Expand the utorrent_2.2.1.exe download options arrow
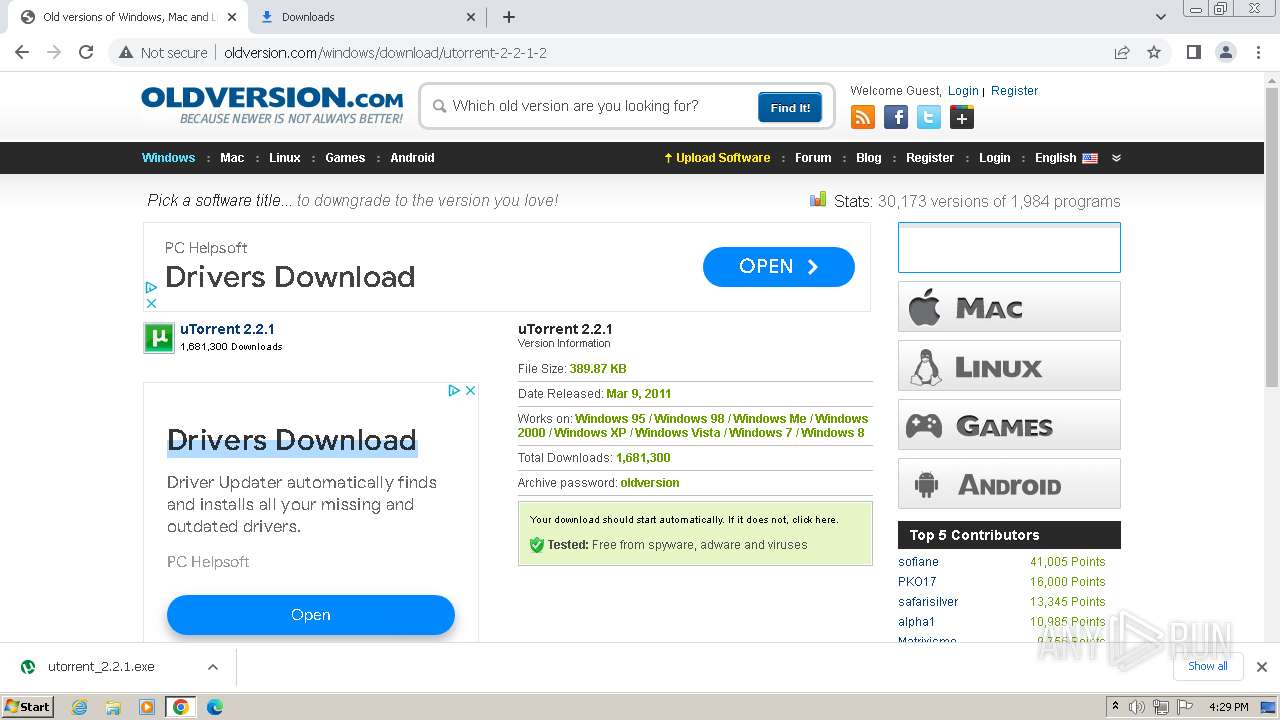The height and width of the screenshot is (720, 1280). coord(212,667)
